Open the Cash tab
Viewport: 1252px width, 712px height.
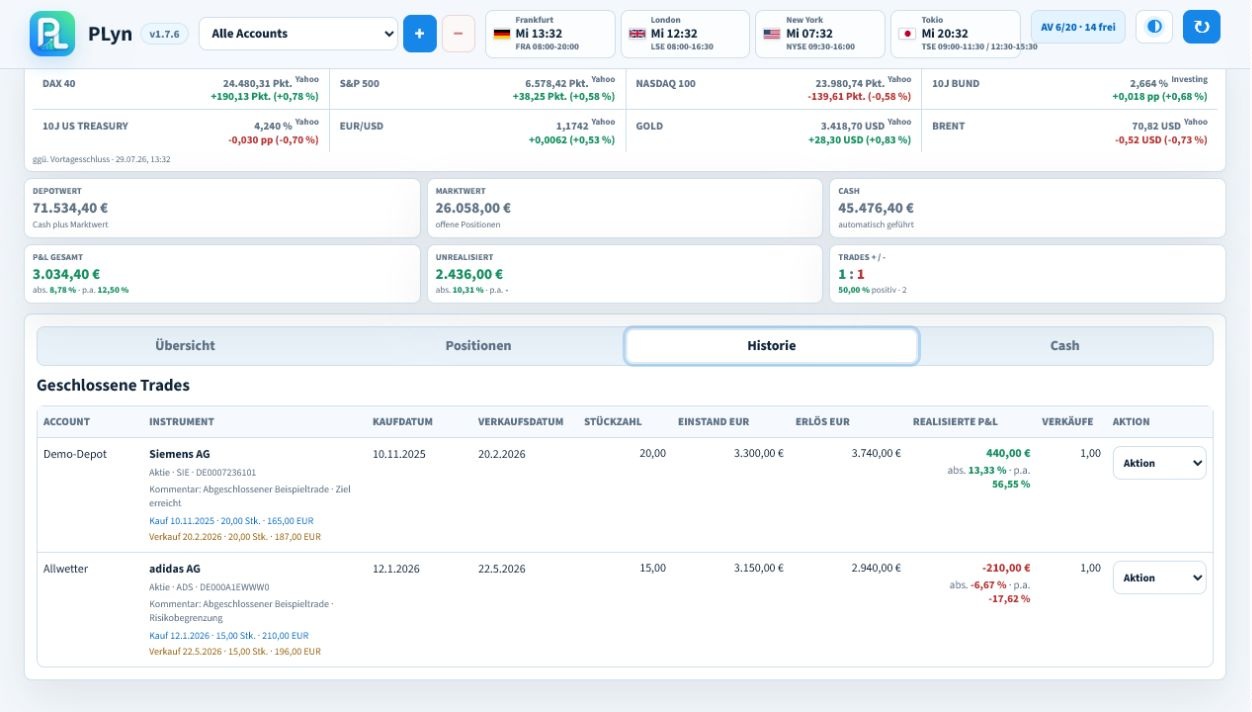(x=1064, y=346)
